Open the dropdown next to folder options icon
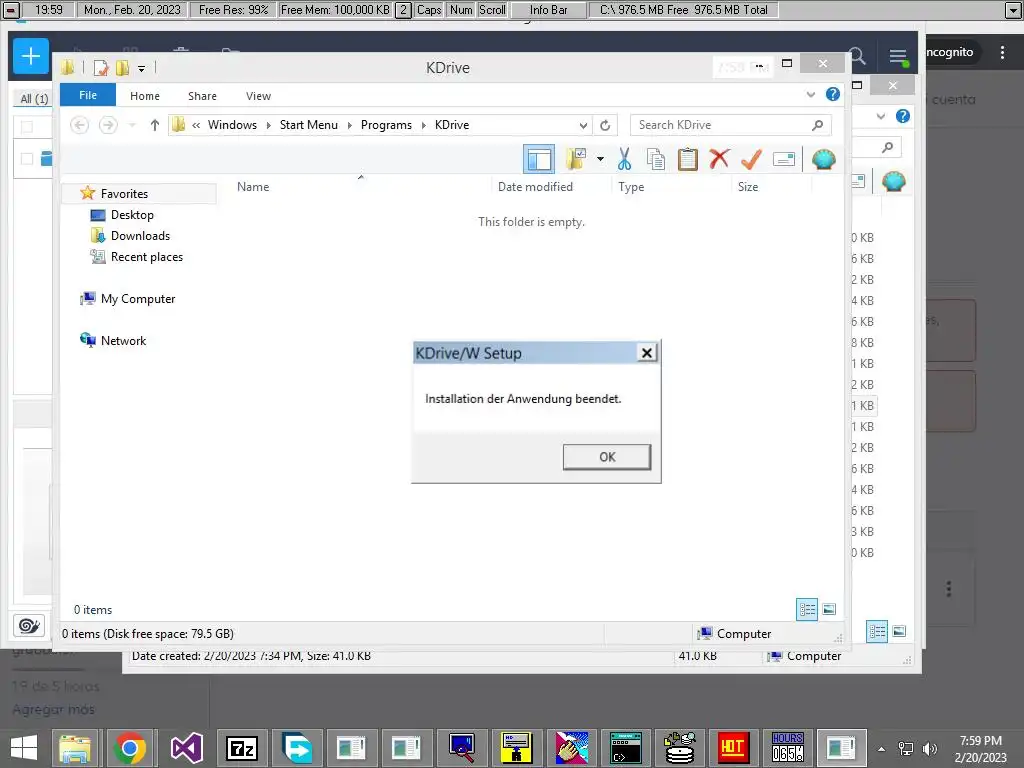The width and height of the screenshot is (1024, 768). point(600,159)
